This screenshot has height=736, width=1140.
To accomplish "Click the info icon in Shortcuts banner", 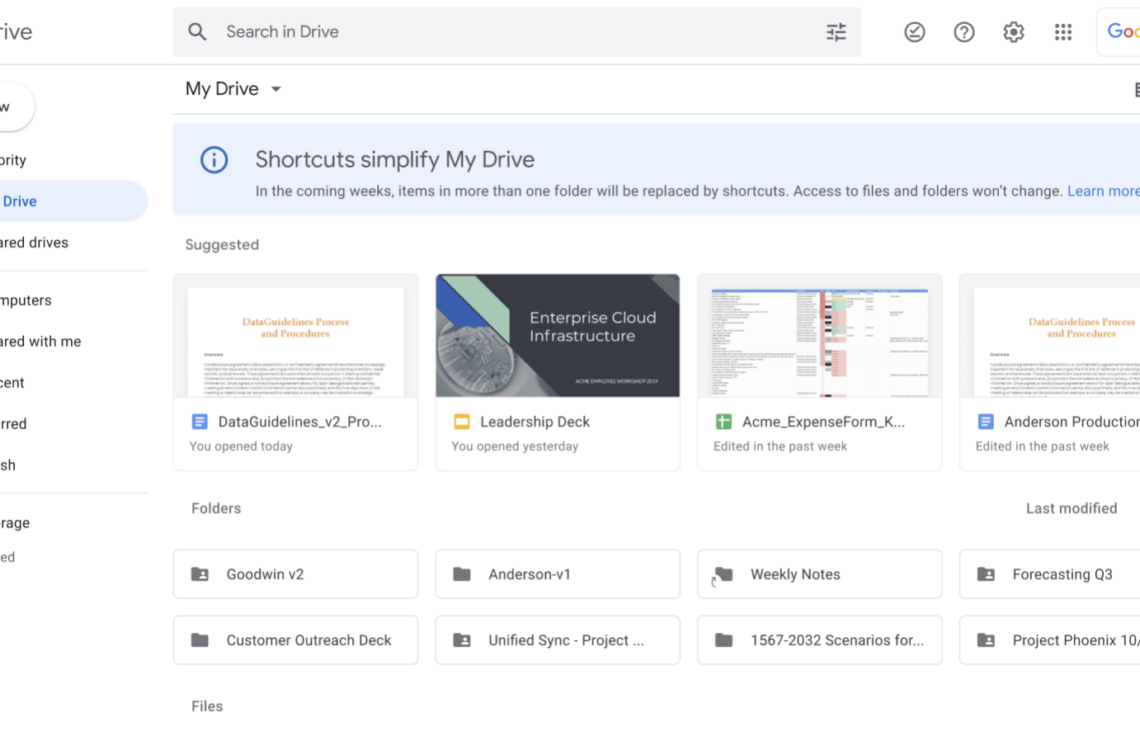I will tap(214, 160).
